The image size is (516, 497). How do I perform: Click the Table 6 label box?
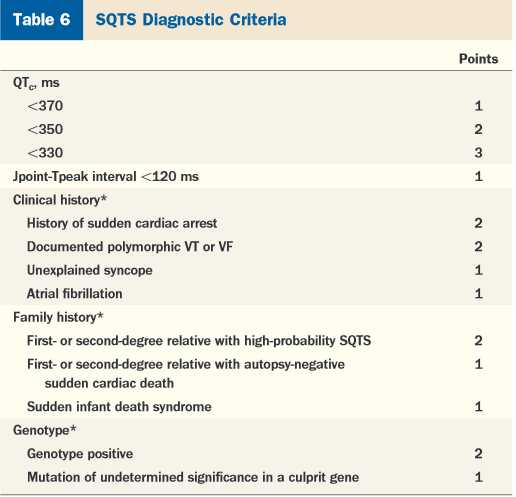point(41,20)
